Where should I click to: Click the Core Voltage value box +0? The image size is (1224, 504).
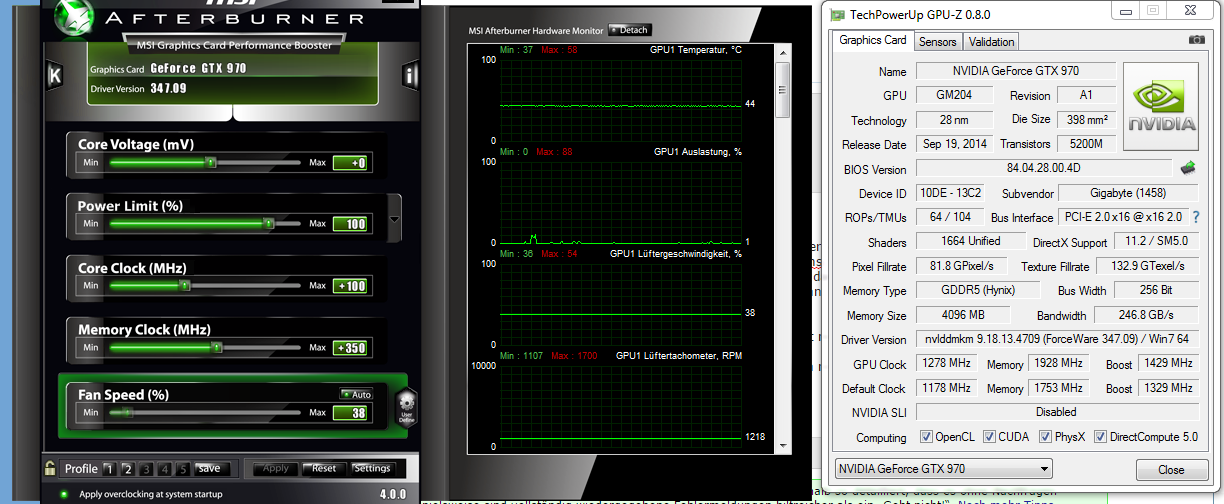pyautogui.click(x=350, y=162)
